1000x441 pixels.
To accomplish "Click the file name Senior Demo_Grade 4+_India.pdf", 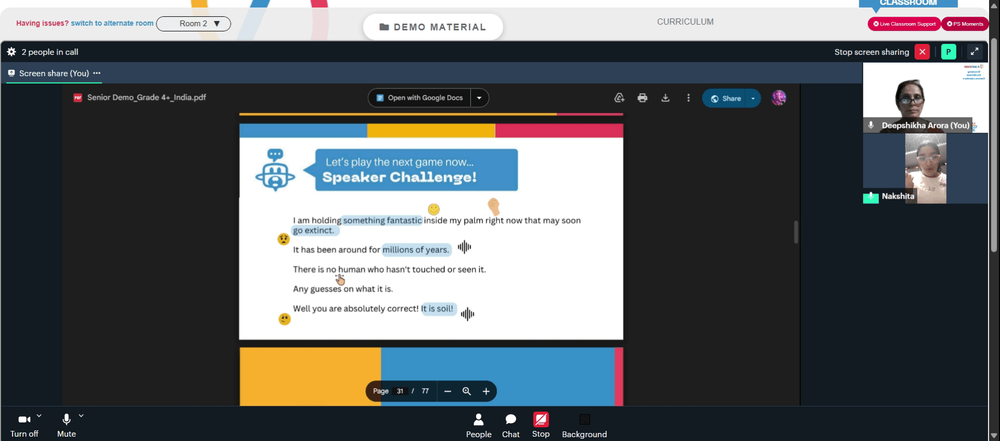I will 147,98.
